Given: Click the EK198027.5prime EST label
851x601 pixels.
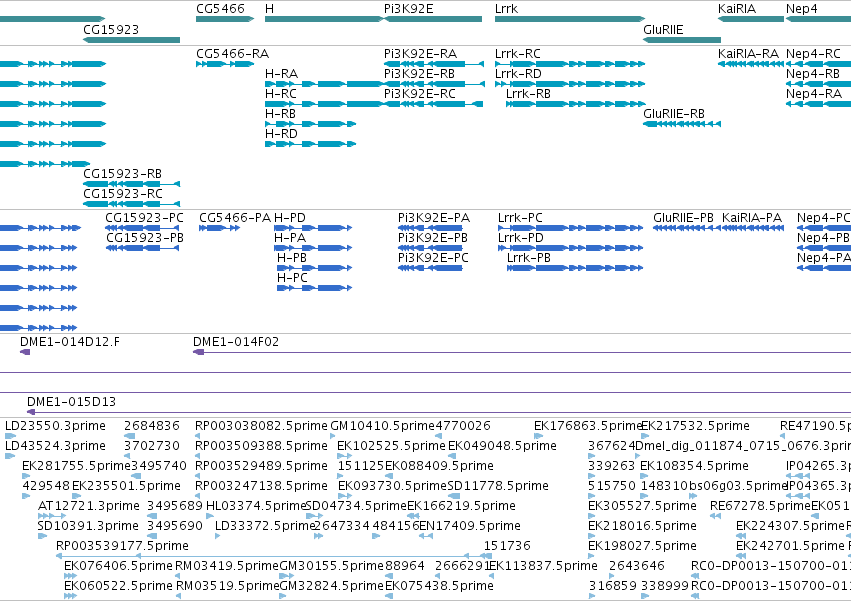Looking at the screenshot, I should 643,546.
